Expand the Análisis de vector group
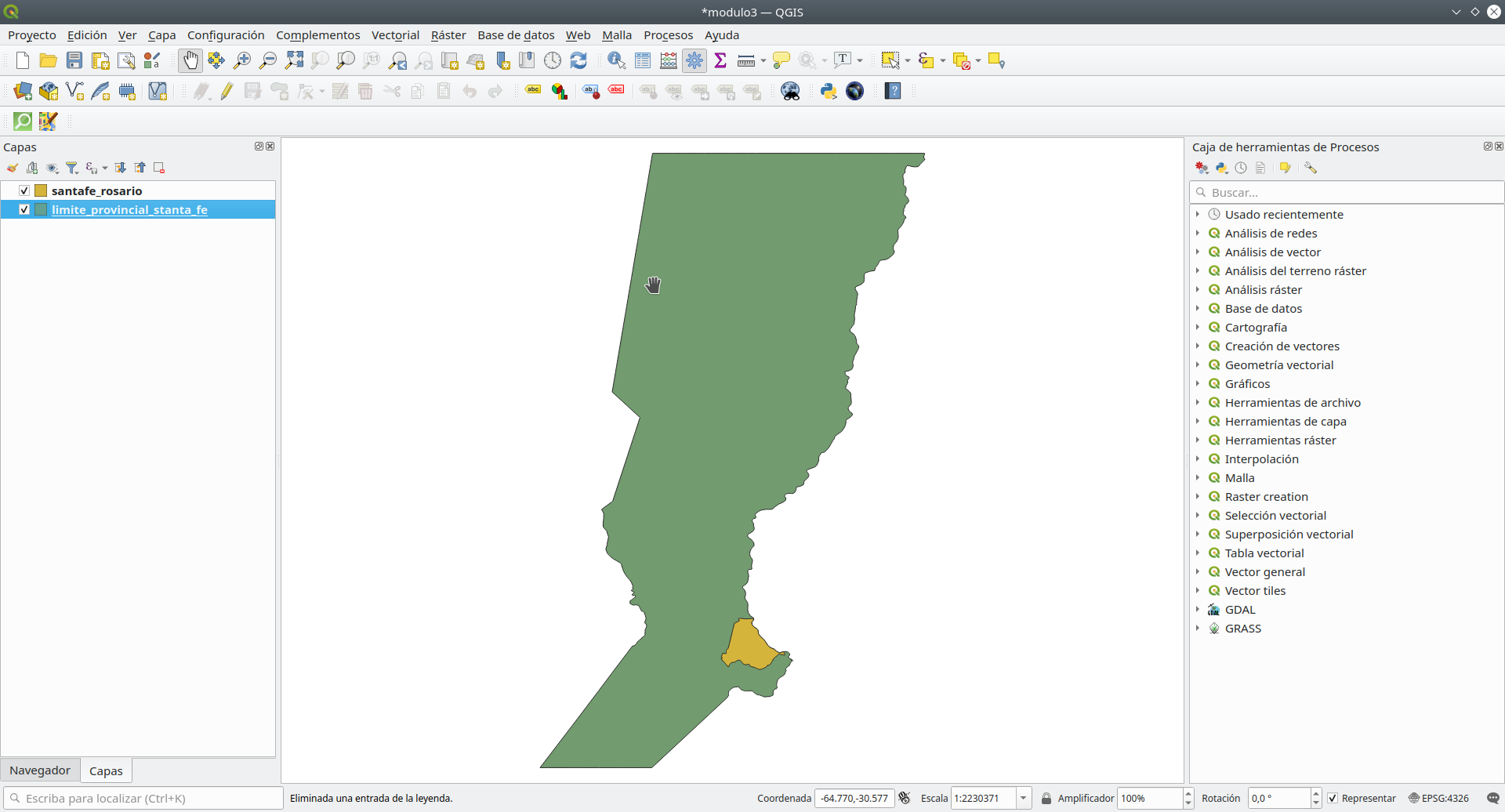 (1198, 252)
